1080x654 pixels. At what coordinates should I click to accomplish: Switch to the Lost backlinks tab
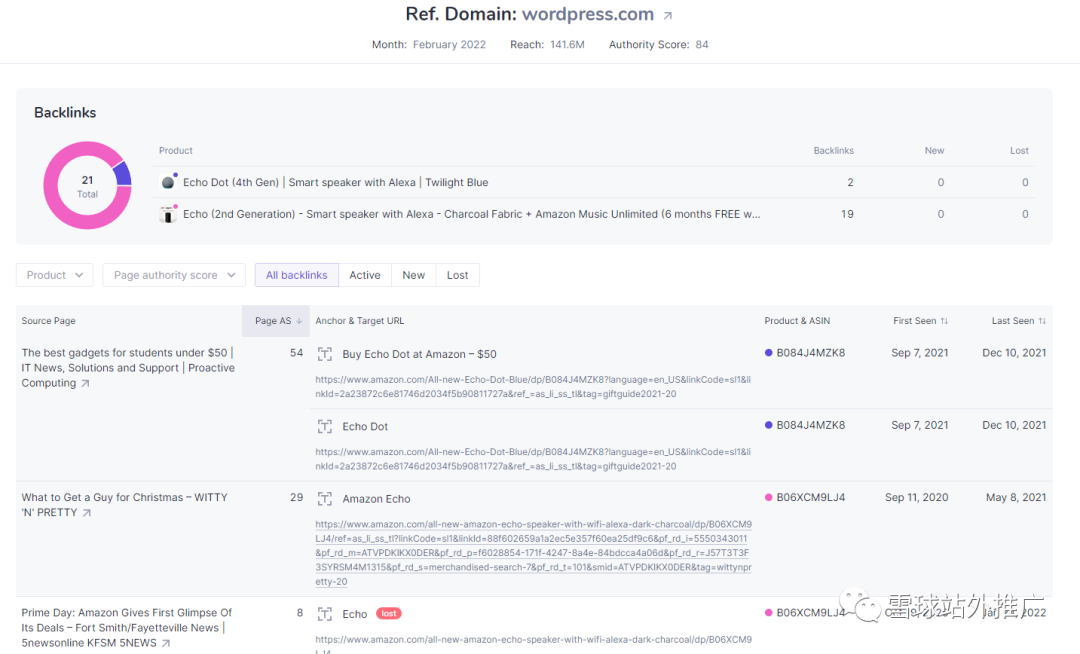click(457, 275)
